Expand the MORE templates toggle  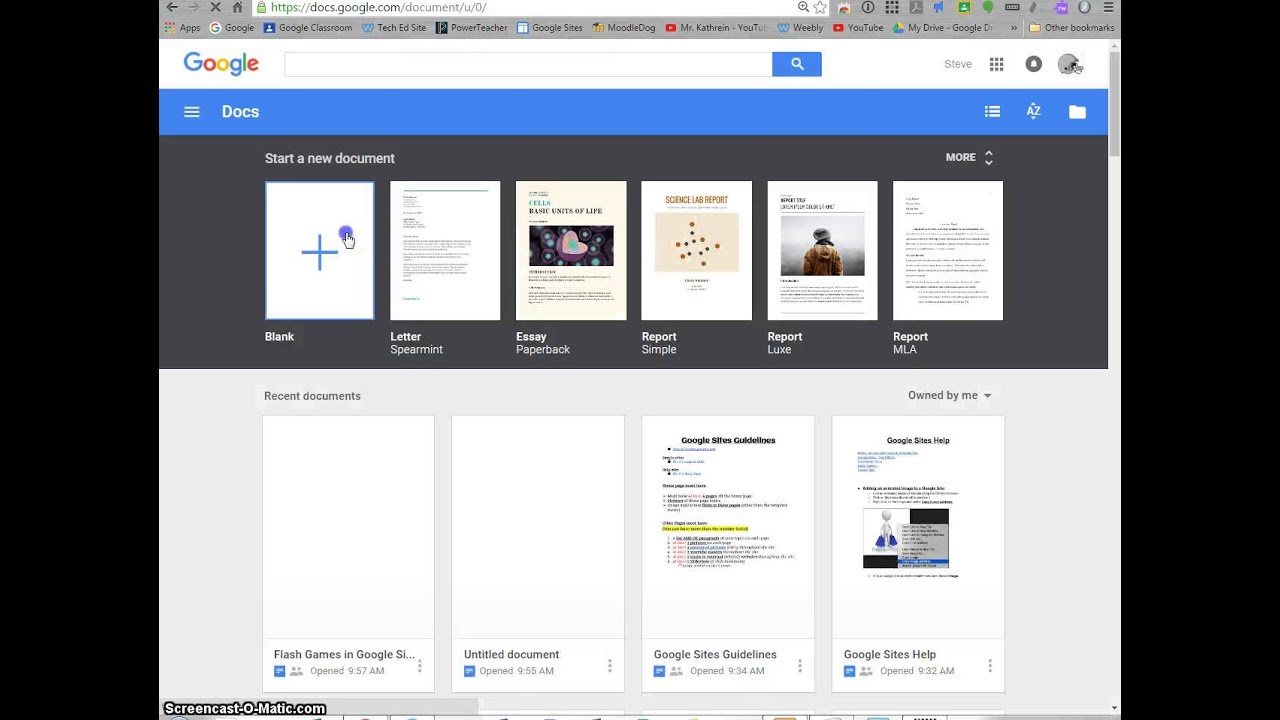[x=969, y=158]
